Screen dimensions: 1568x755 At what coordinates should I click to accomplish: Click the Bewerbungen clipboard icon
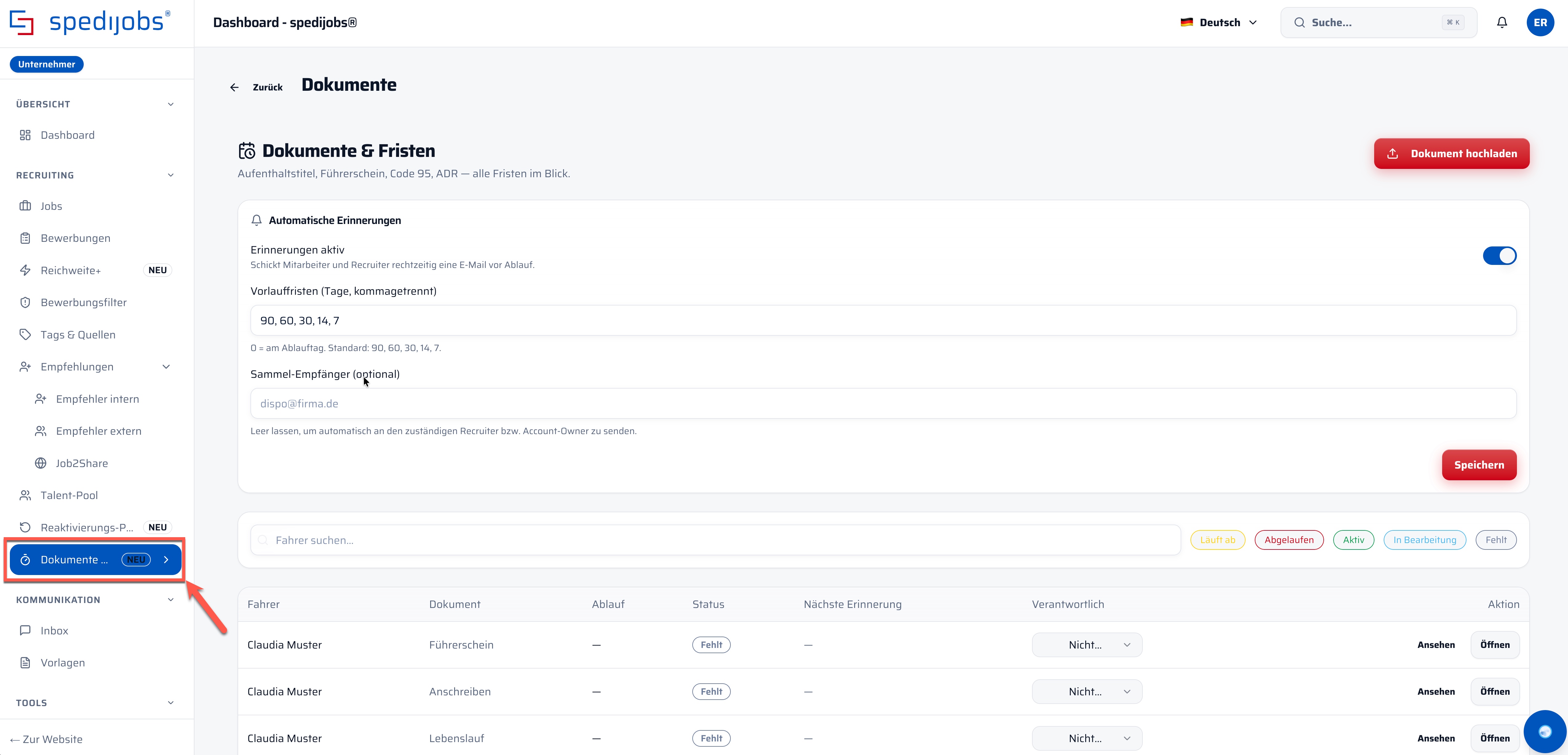point(25,238)
